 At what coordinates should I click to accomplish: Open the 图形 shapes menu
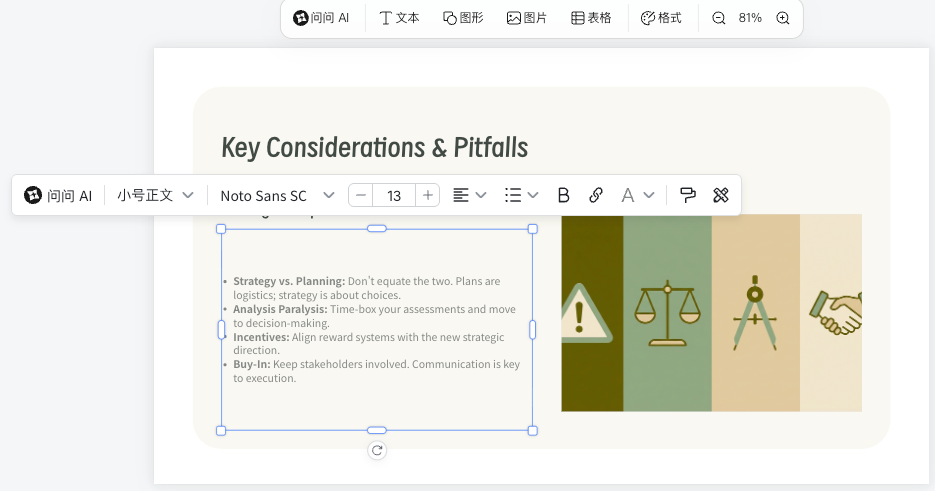[x=463, y=18]
